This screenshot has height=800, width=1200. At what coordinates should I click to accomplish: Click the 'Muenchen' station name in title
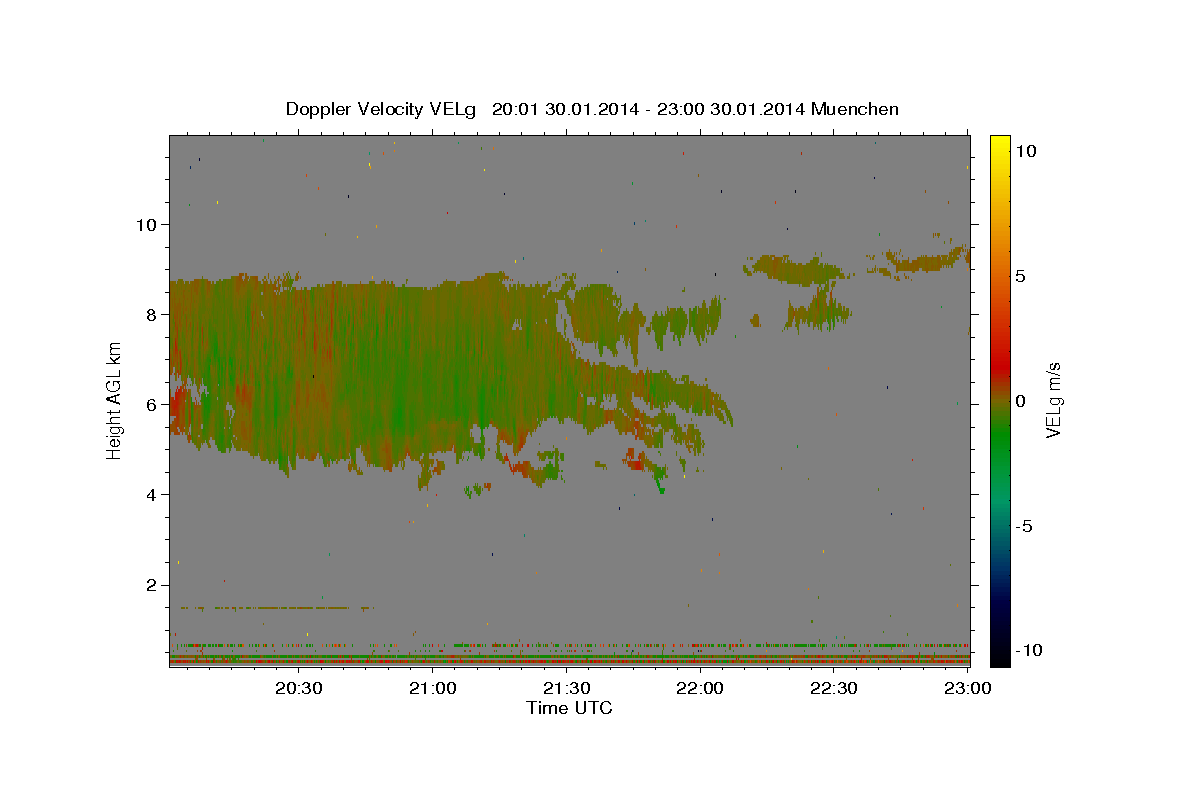point(855,109)
